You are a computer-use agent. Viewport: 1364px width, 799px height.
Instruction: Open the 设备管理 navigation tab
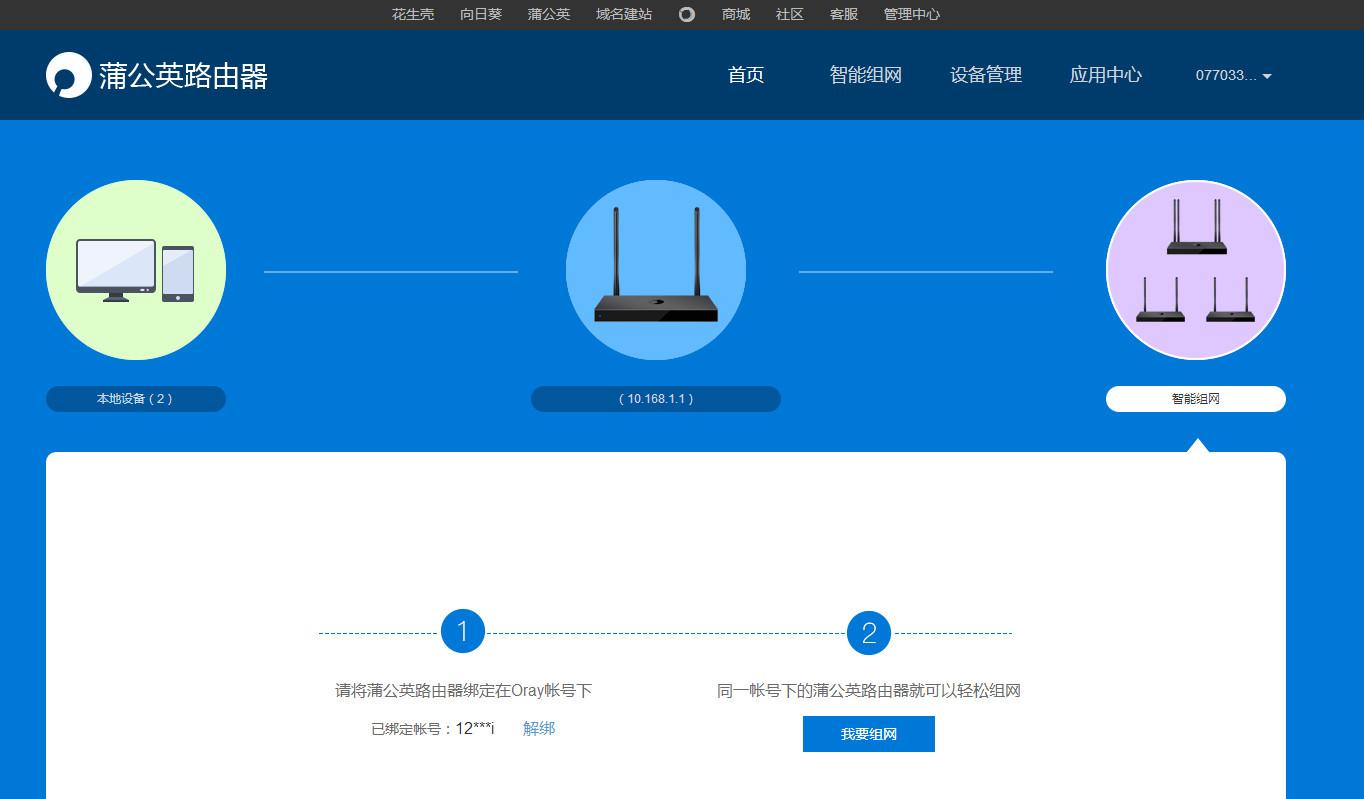pyautogui.click(x=986, y=75)
